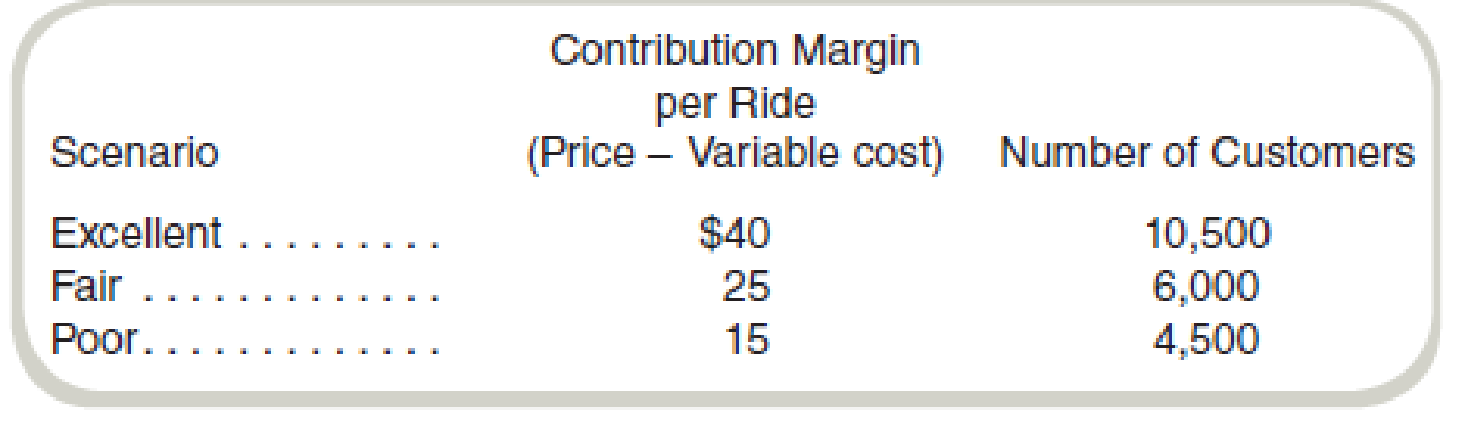This screenshot has width=1471, height=422.
Task: Click the 10,500 customers value
Action: tap(1208, 234)
